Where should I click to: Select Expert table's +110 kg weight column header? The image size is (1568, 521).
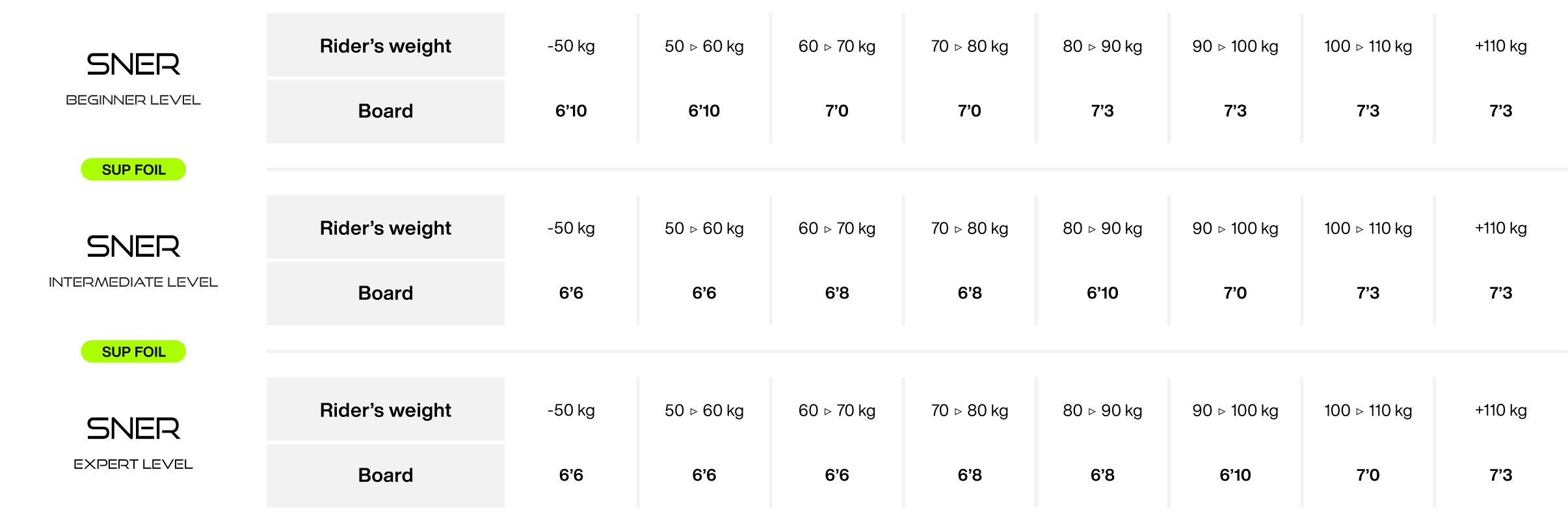click(1500, 410)
